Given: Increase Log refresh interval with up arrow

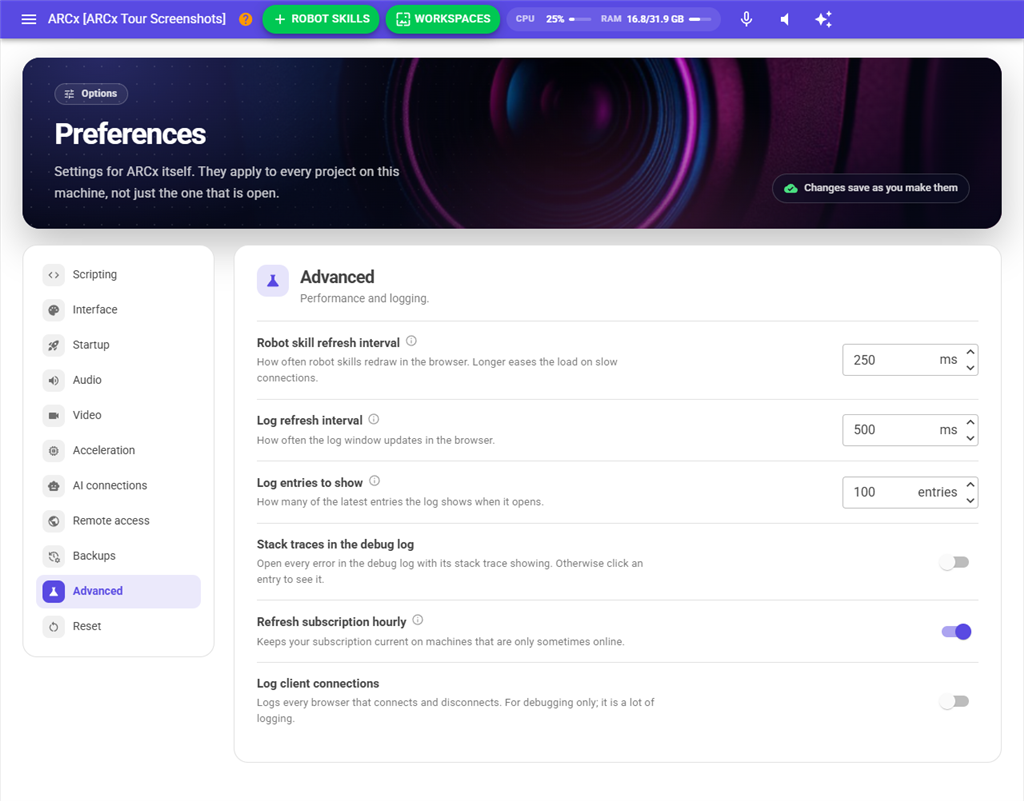Looking at the screenshot, I should point(970,422).
